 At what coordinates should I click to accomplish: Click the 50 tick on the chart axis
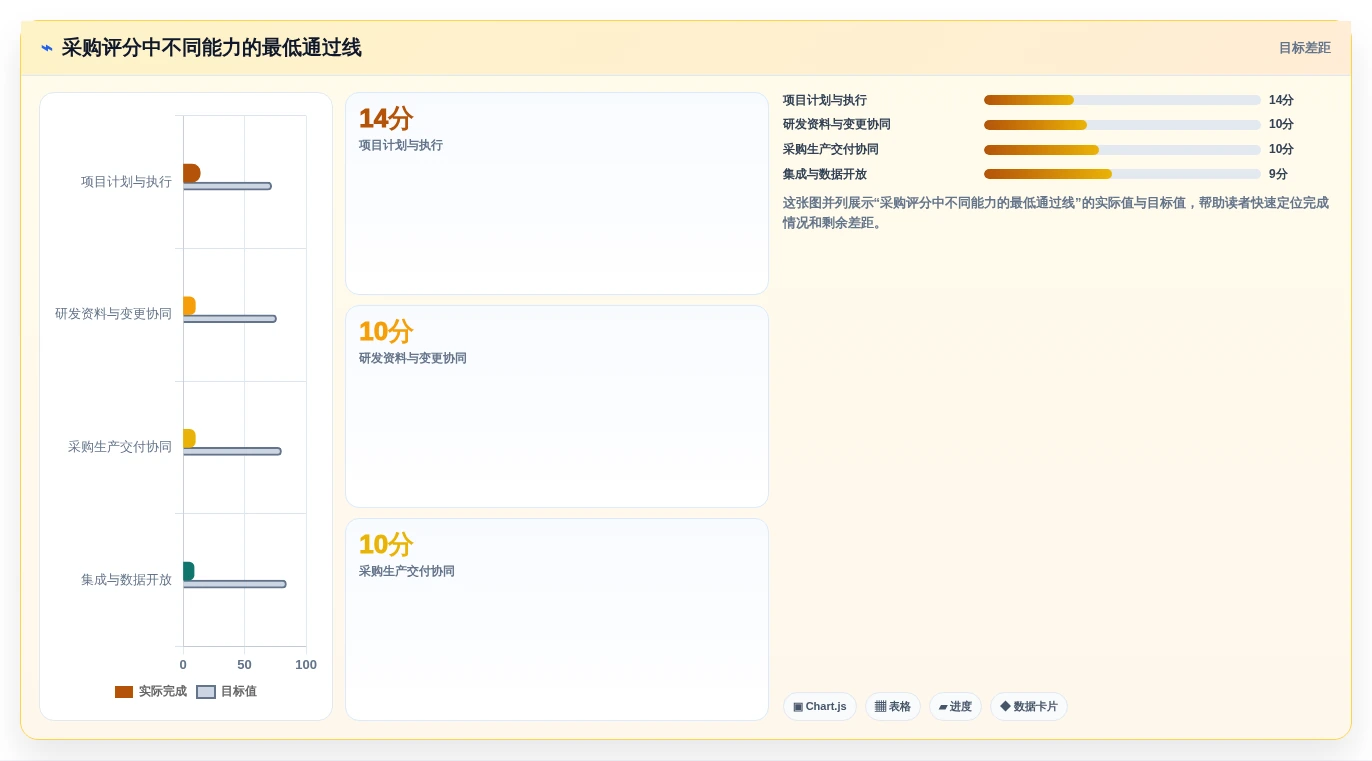click(x=244, y=665)
